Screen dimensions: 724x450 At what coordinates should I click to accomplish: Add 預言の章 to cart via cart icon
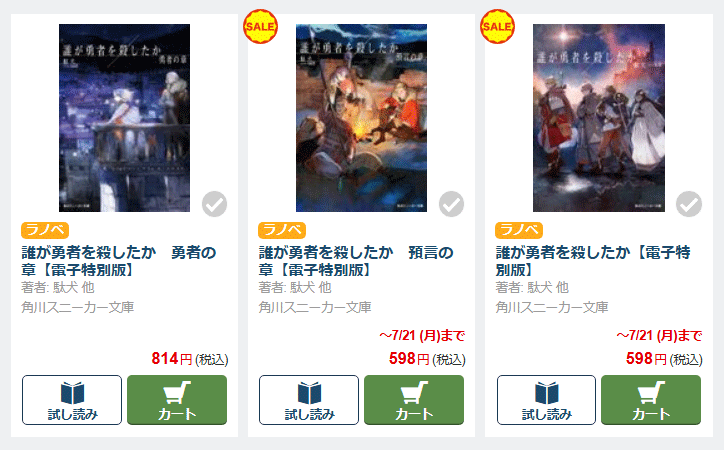click(414, 400)
